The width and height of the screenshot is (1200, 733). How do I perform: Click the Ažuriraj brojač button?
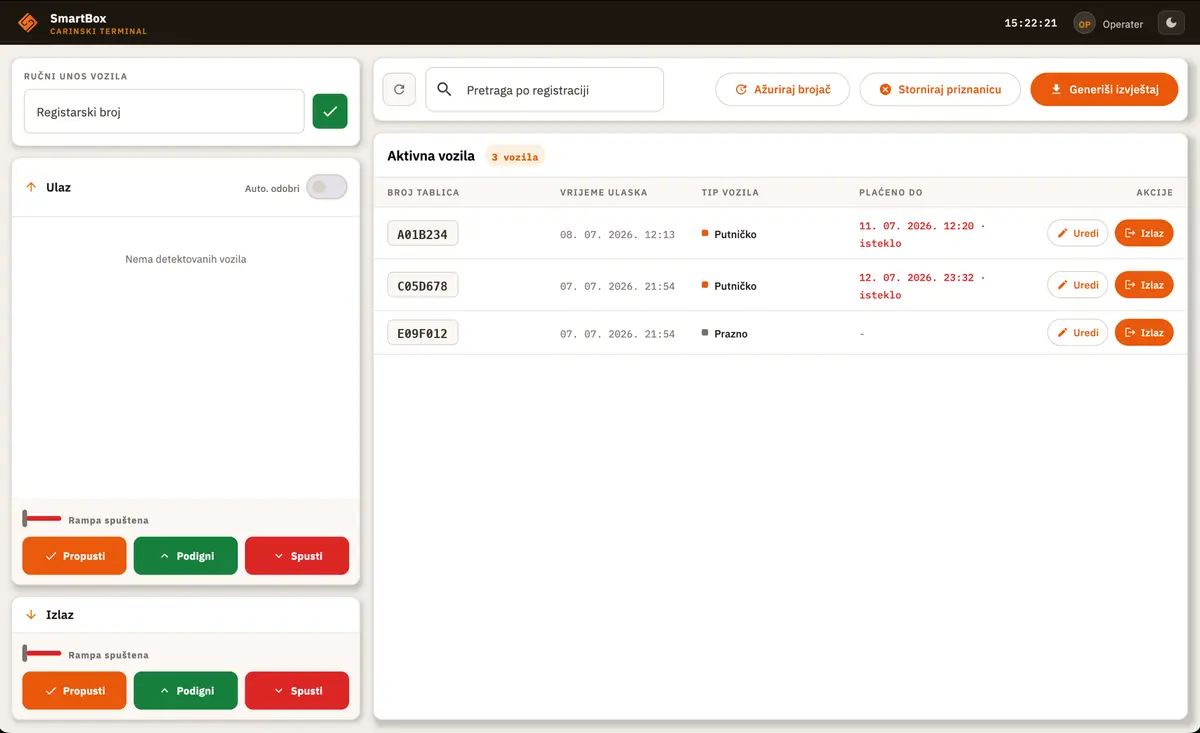coord(782,89)
